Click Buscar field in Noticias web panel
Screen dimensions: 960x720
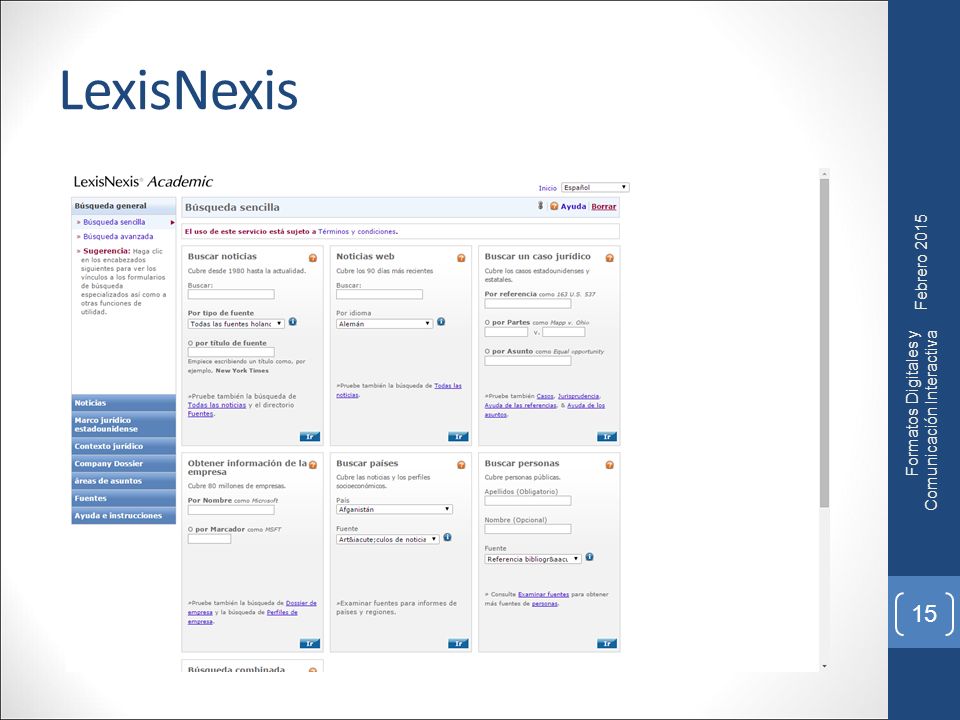point(379,294)
